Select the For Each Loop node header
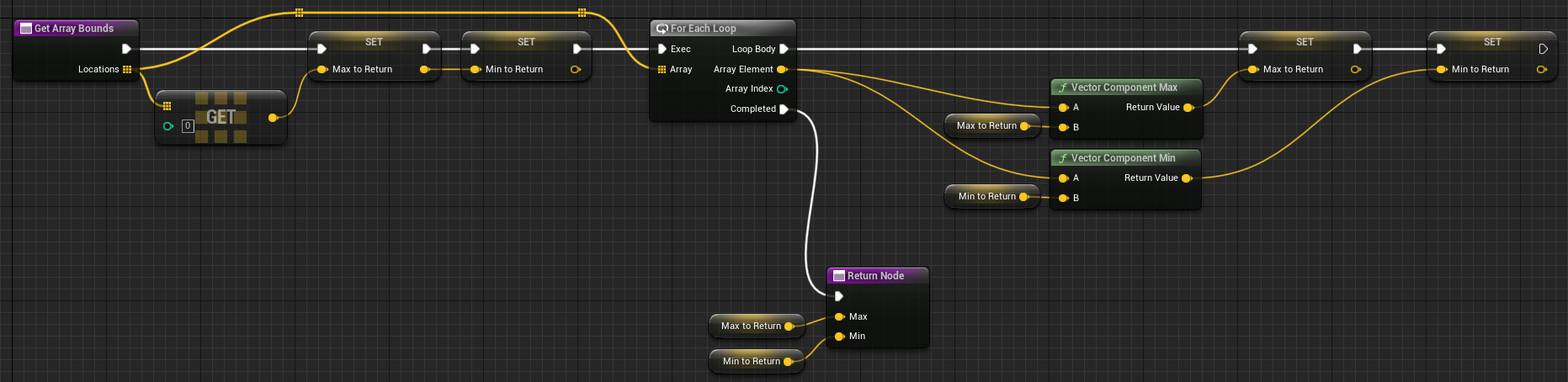This screenshot has width=1568, height=382. click(x=703, y=29)
